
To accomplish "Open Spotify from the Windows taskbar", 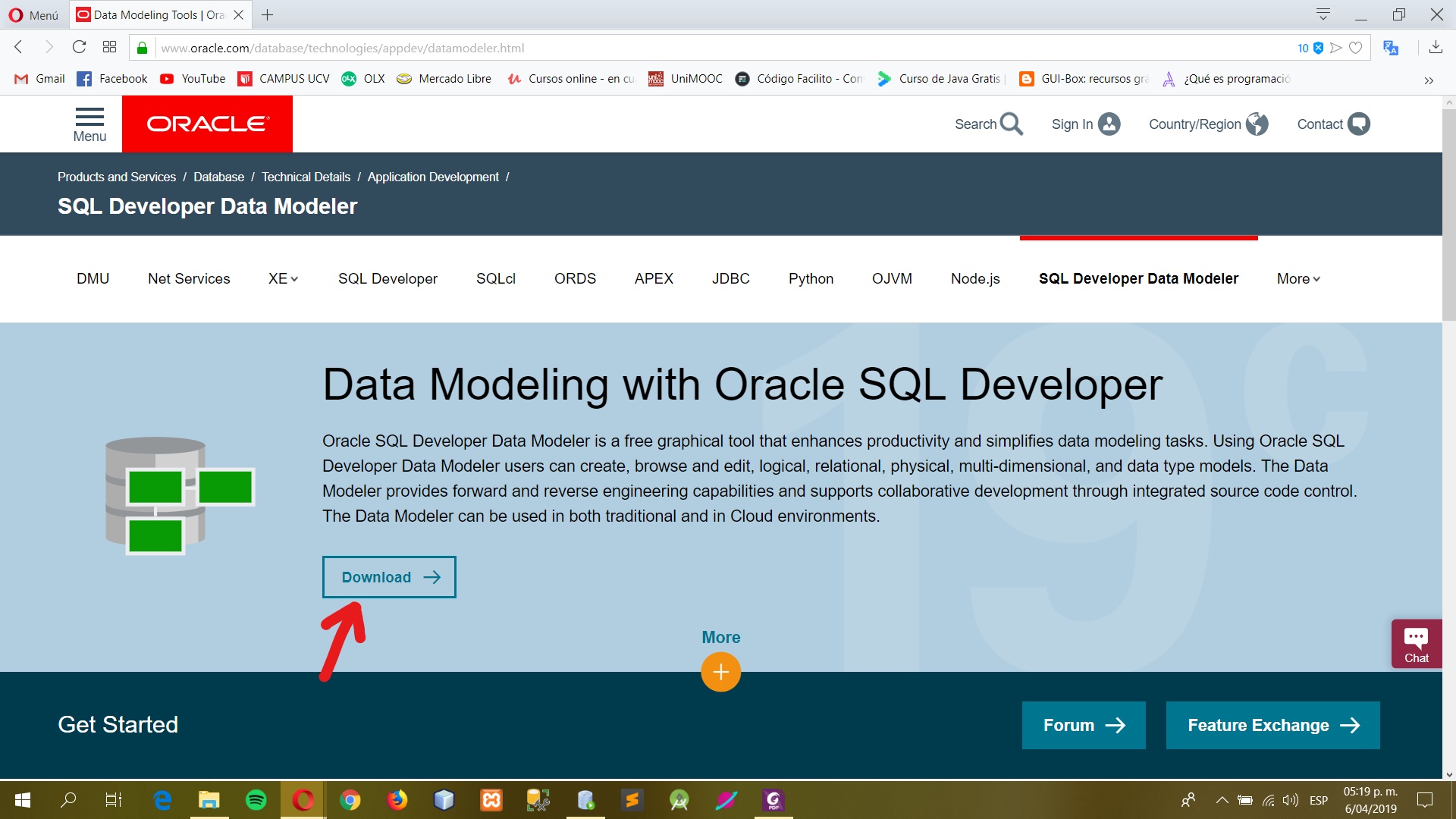I will coord(256,799).
